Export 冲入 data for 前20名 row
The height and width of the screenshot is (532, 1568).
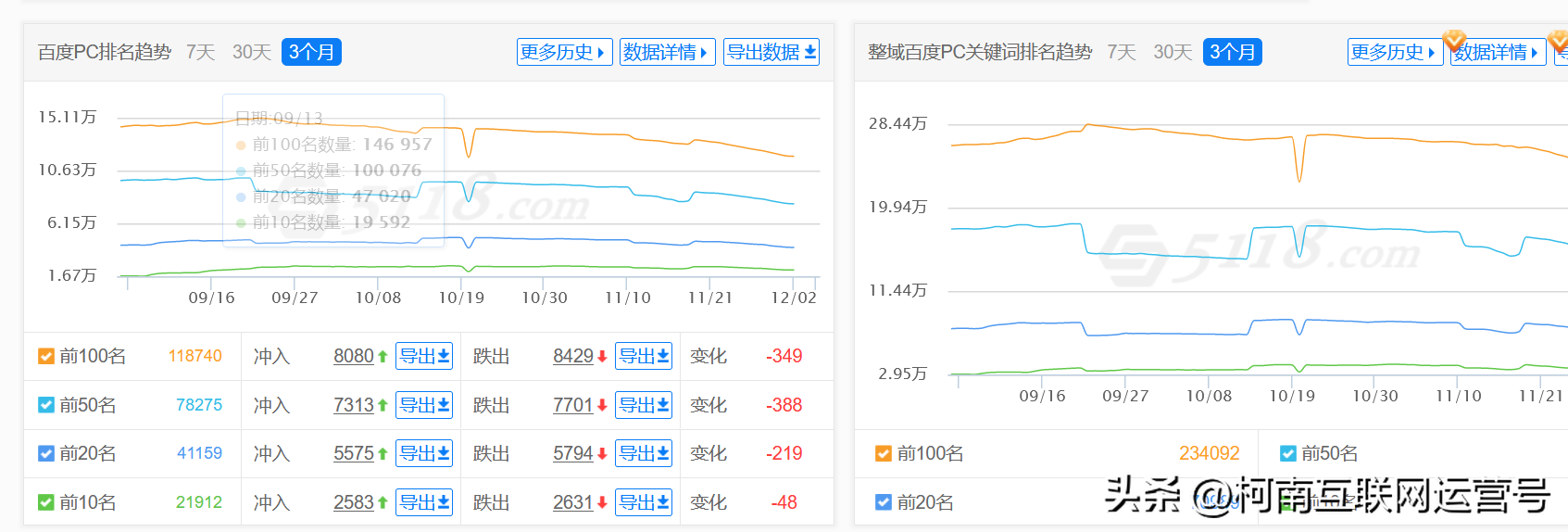424,453
